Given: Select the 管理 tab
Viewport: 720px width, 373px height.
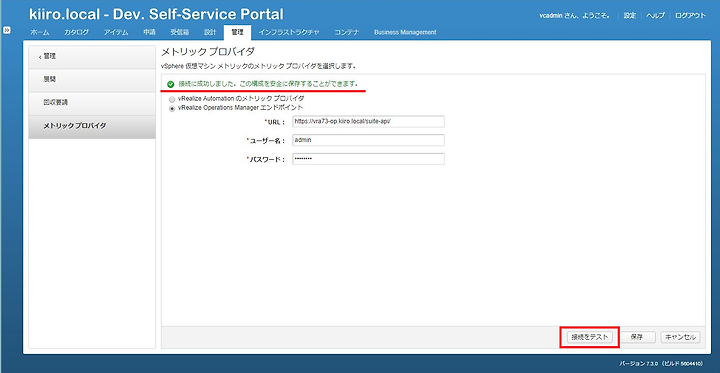Looking at the screenshot, I should click(x=237, y=32).
